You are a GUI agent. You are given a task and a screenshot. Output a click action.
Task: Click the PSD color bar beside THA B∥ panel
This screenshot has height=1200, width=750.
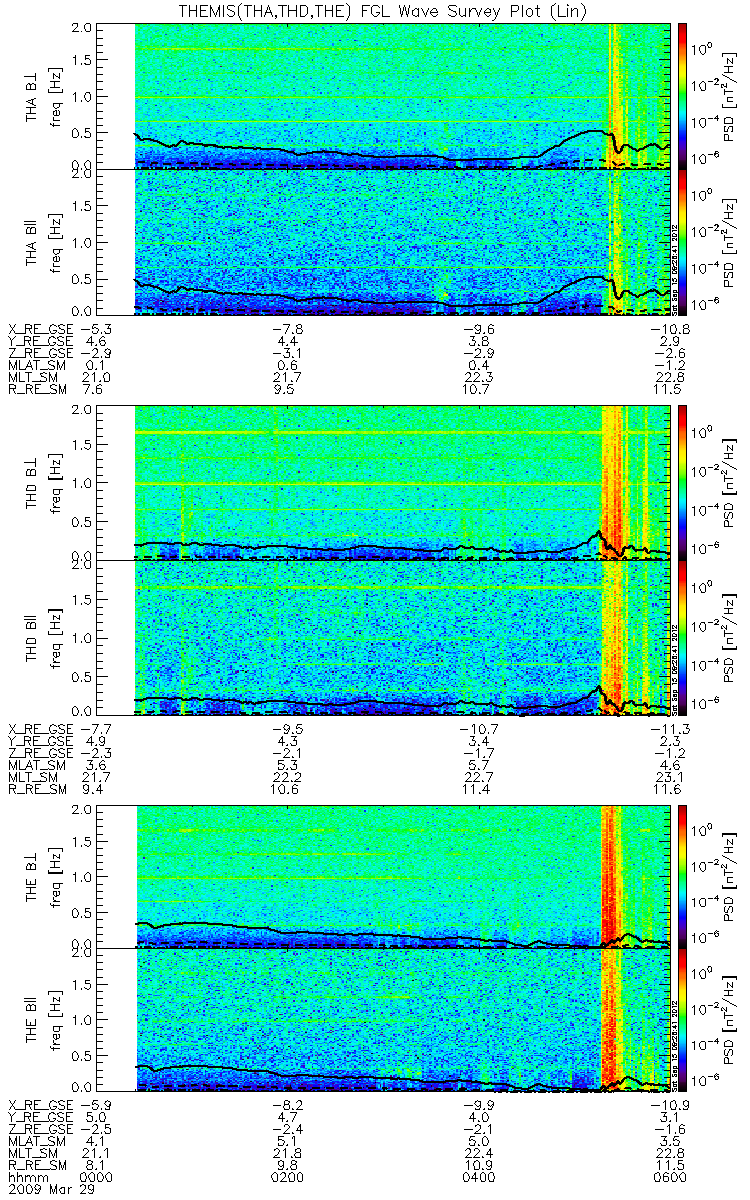[683, 242]
